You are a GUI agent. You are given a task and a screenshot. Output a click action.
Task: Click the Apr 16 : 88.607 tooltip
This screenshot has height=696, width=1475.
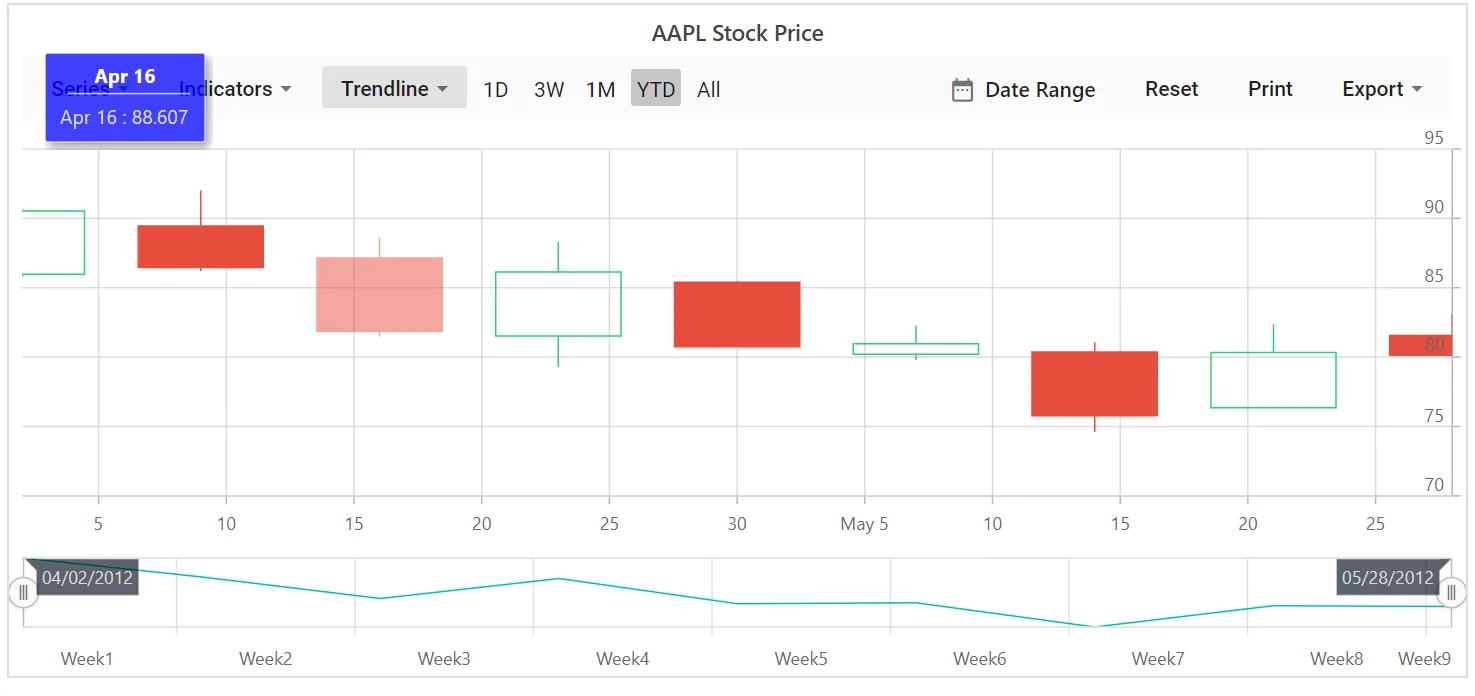pos(125,97)
